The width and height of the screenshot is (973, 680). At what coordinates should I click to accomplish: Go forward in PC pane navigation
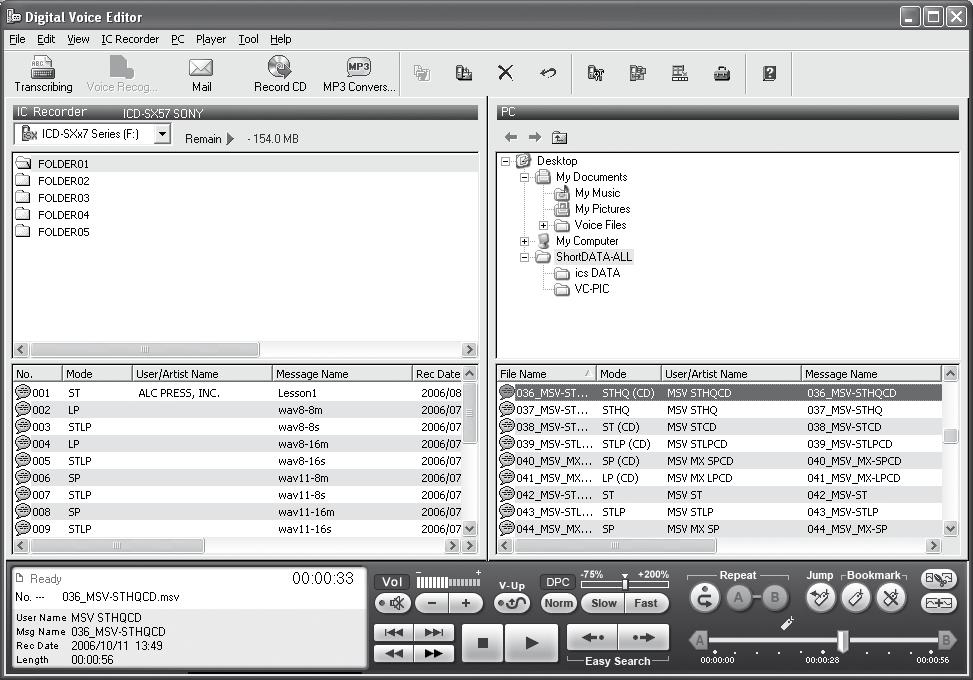pyautogui.click(x=535, y=137)
